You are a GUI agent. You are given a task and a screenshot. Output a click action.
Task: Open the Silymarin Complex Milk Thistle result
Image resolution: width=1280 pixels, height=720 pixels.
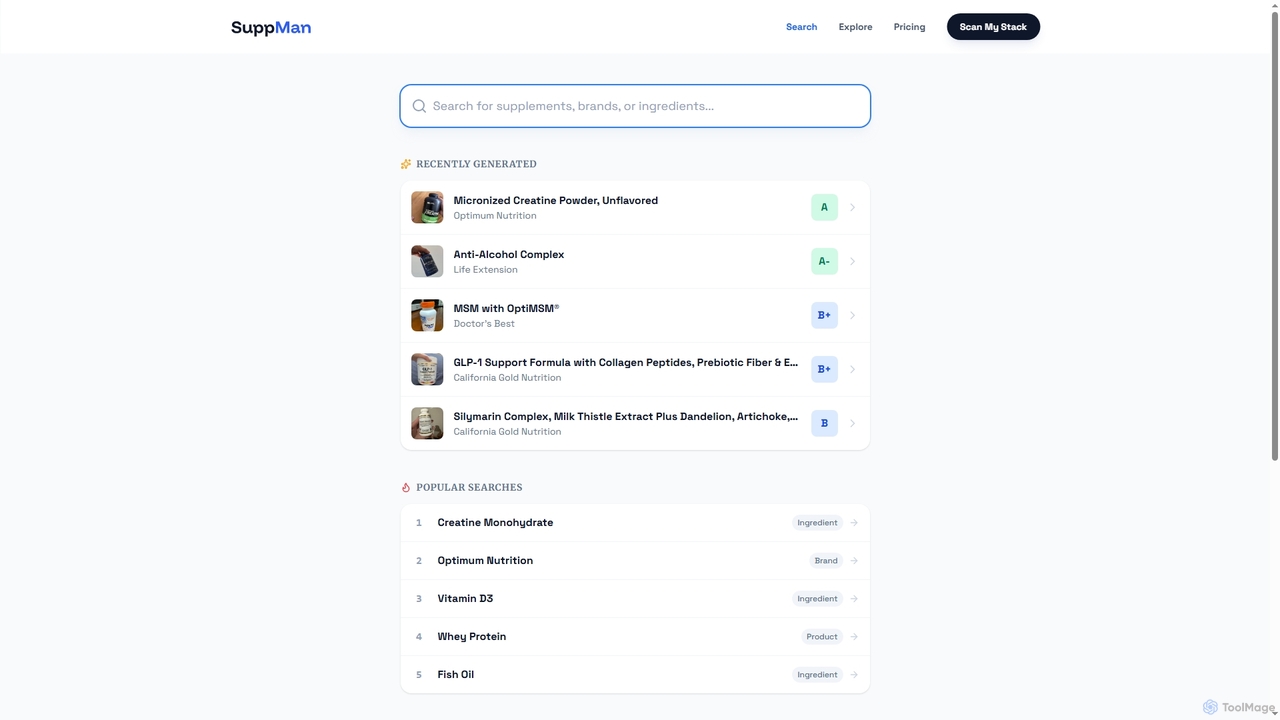[635, 424]
